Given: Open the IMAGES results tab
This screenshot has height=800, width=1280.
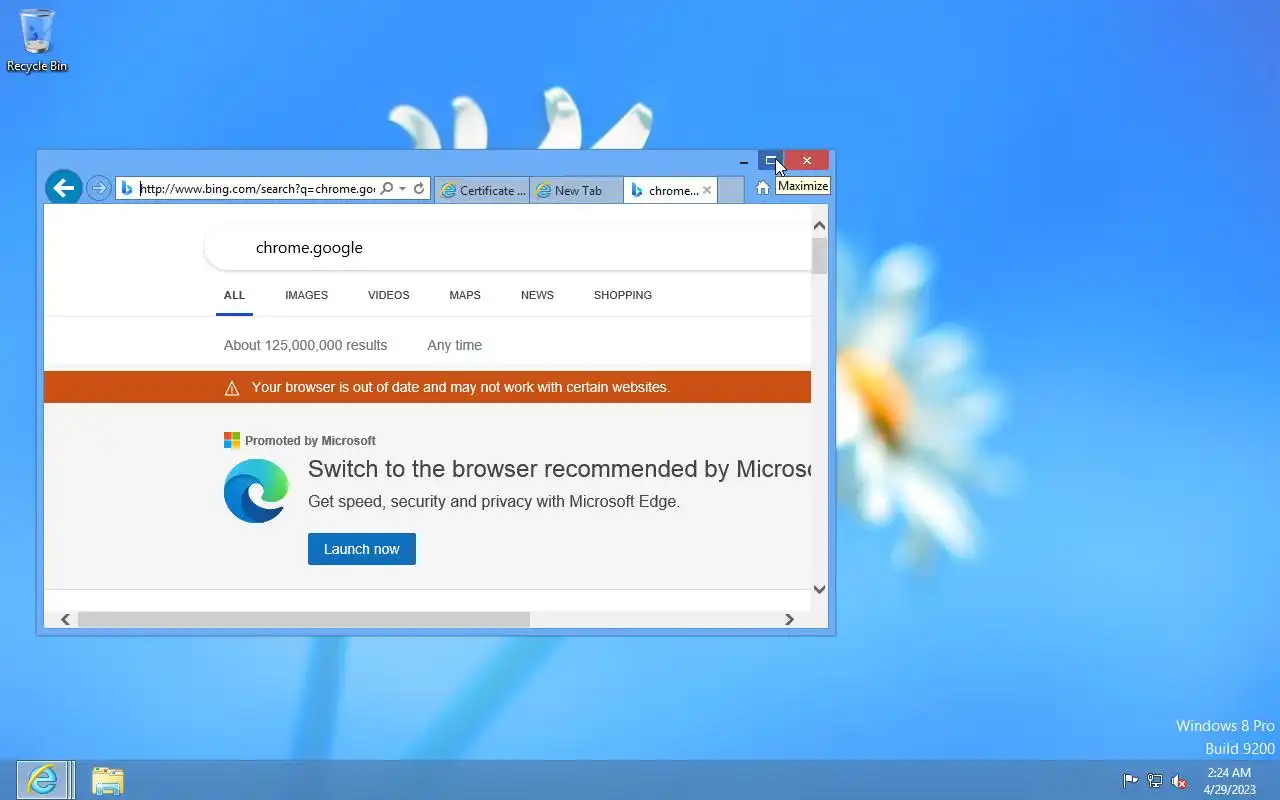Looking at the screenshot, I should 306,295.
